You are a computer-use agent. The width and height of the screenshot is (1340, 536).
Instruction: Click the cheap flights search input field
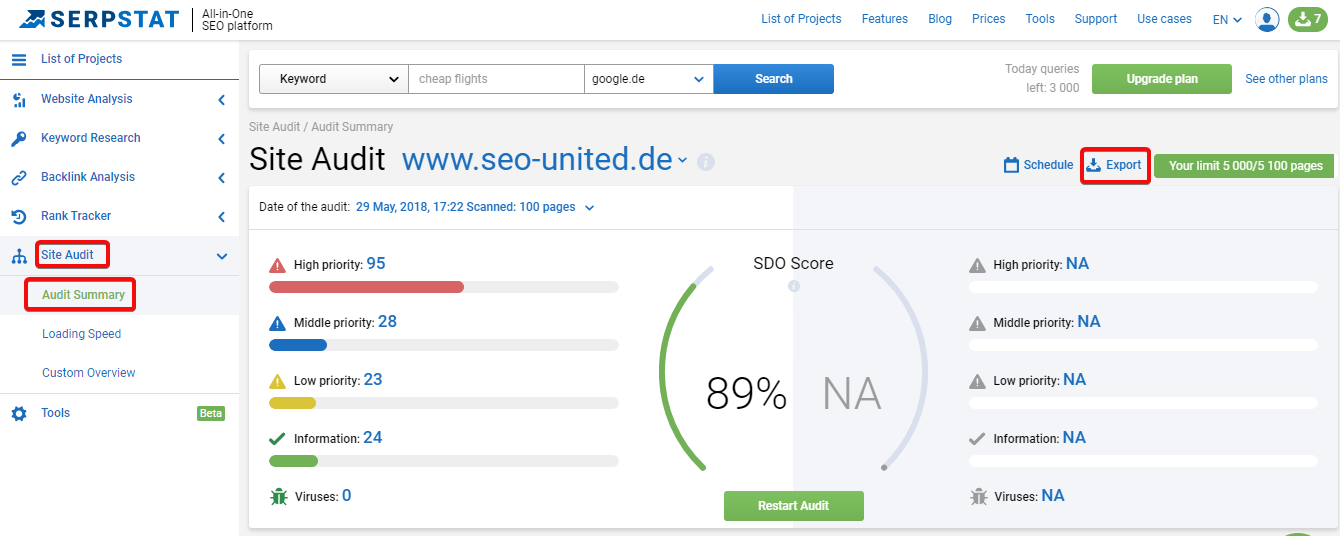click(x=496, y=79)
